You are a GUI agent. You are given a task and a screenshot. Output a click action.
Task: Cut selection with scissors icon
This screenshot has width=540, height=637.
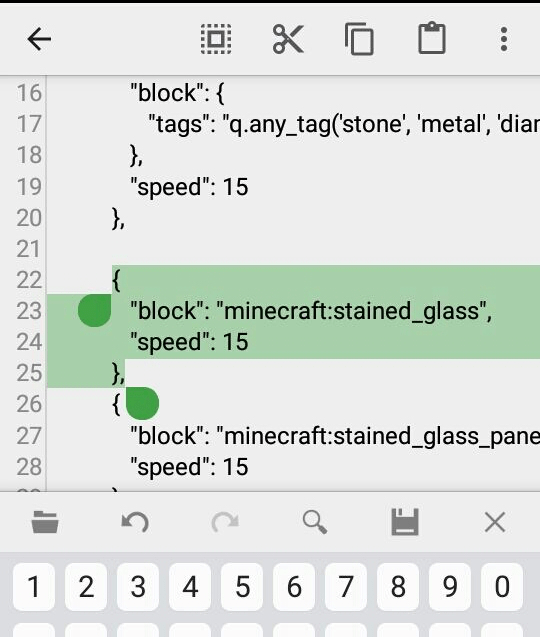point(288,39)
